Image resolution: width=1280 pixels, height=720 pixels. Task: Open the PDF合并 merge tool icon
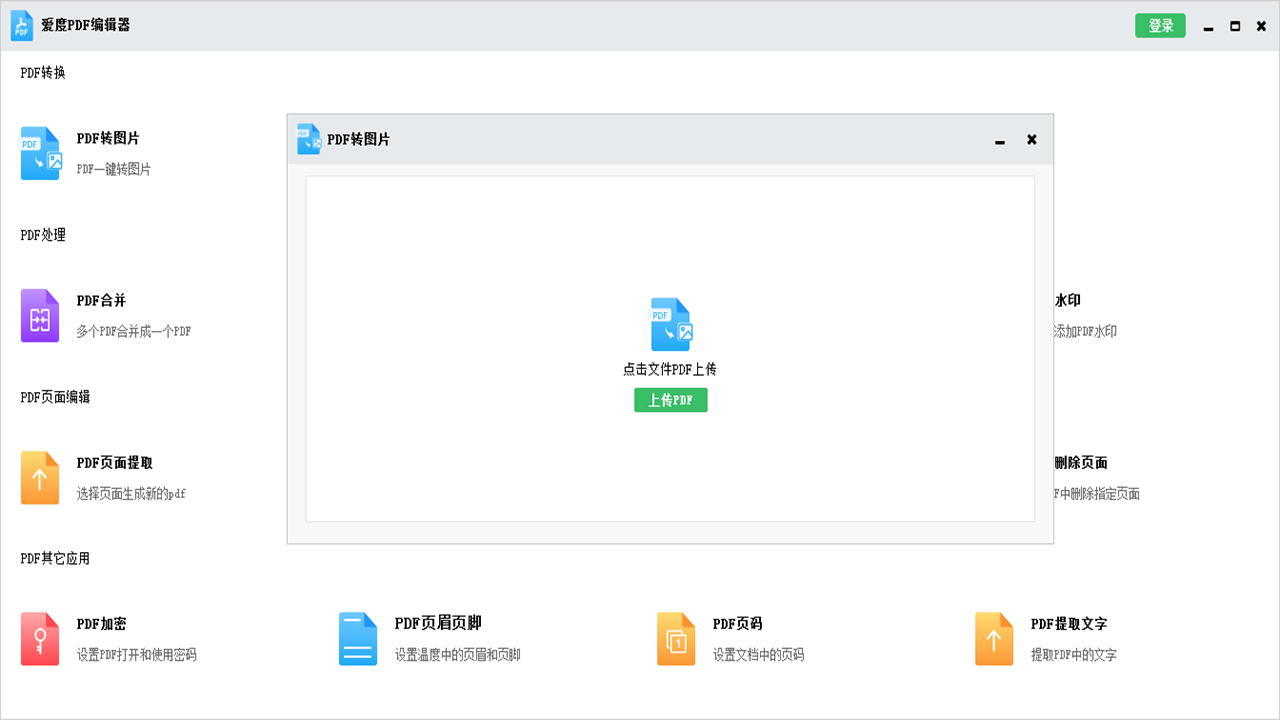tap(40, 315)
